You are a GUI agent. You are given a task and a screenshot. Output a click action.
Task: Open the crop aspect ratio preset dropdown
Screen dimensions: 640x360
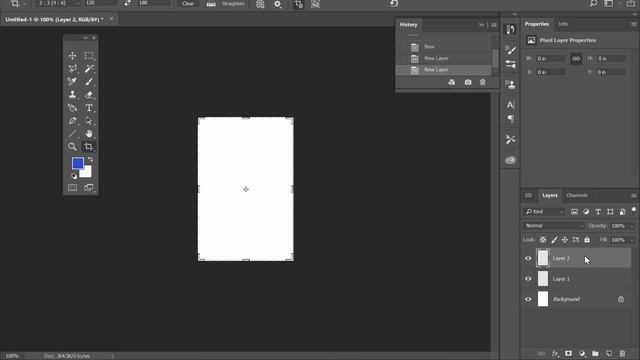(58, 3)
